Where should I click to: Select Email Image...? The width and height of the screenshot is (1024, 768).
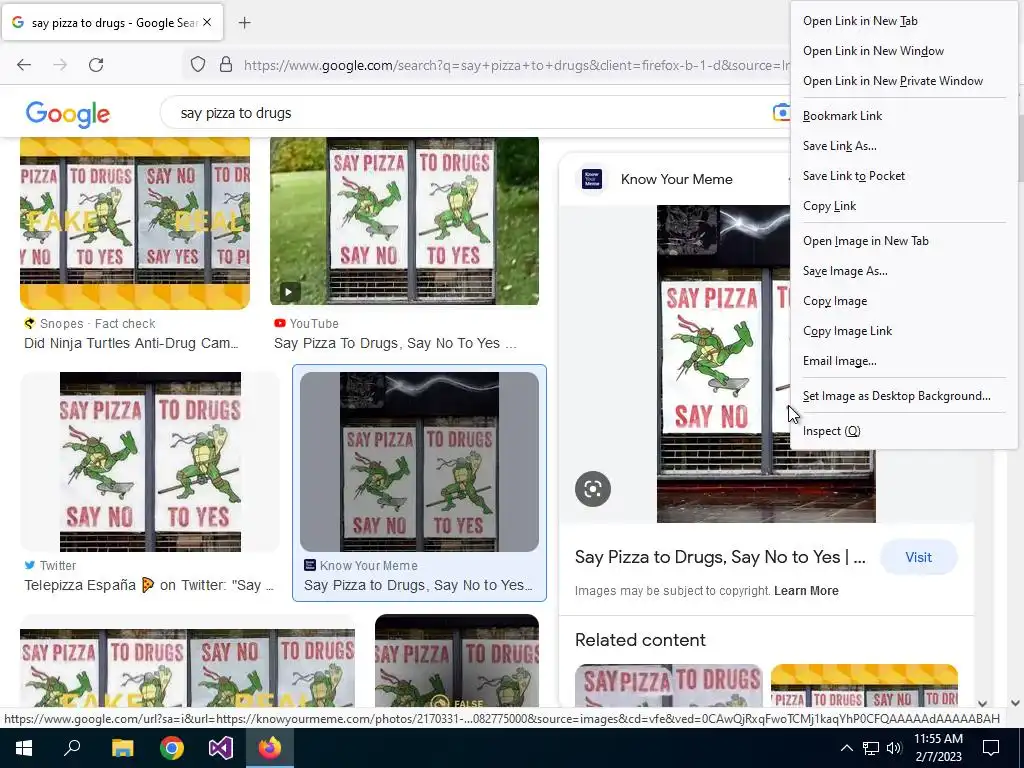903,361
